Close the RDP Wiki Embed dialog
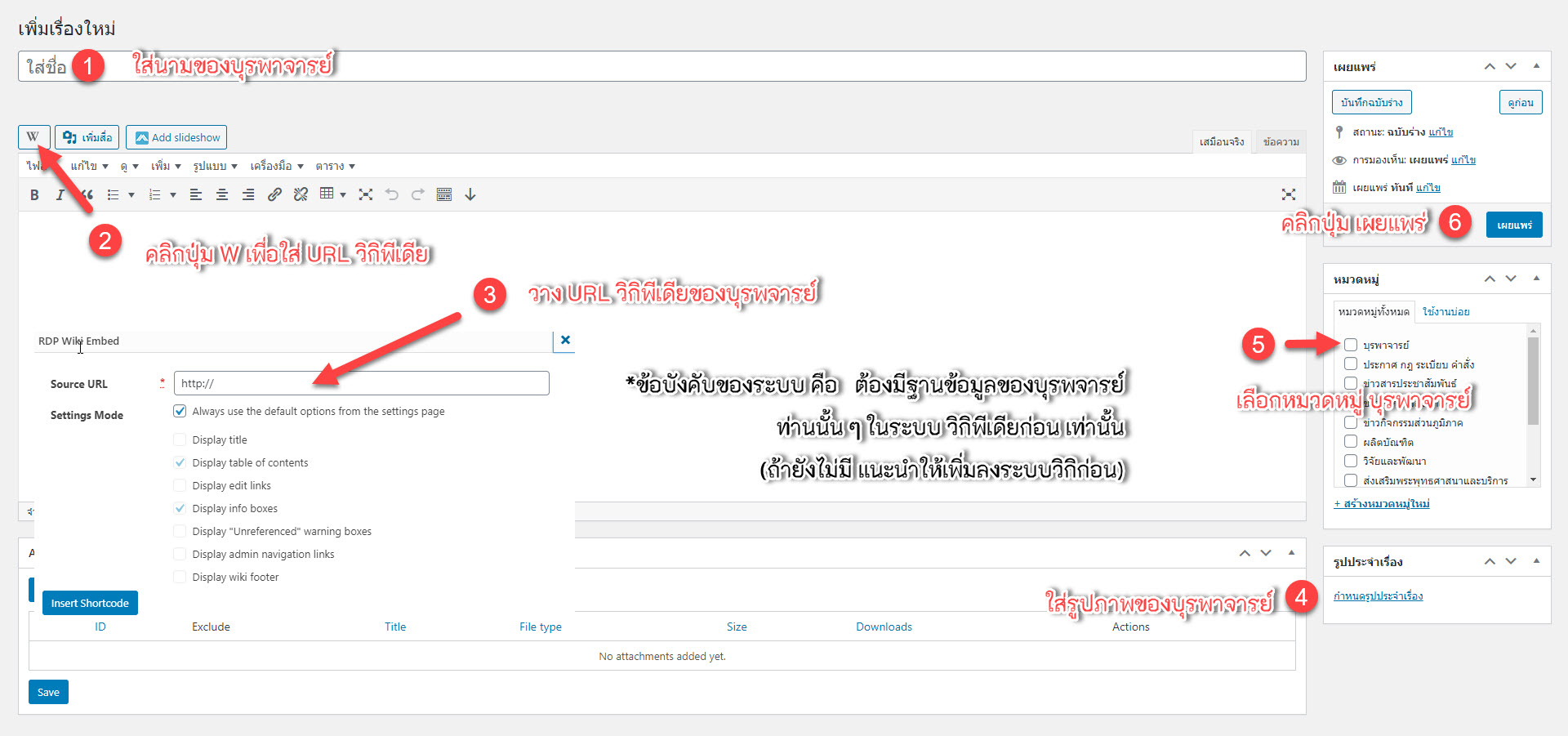The width and height of the screenshot is (1568, 736). coord(565,341)
